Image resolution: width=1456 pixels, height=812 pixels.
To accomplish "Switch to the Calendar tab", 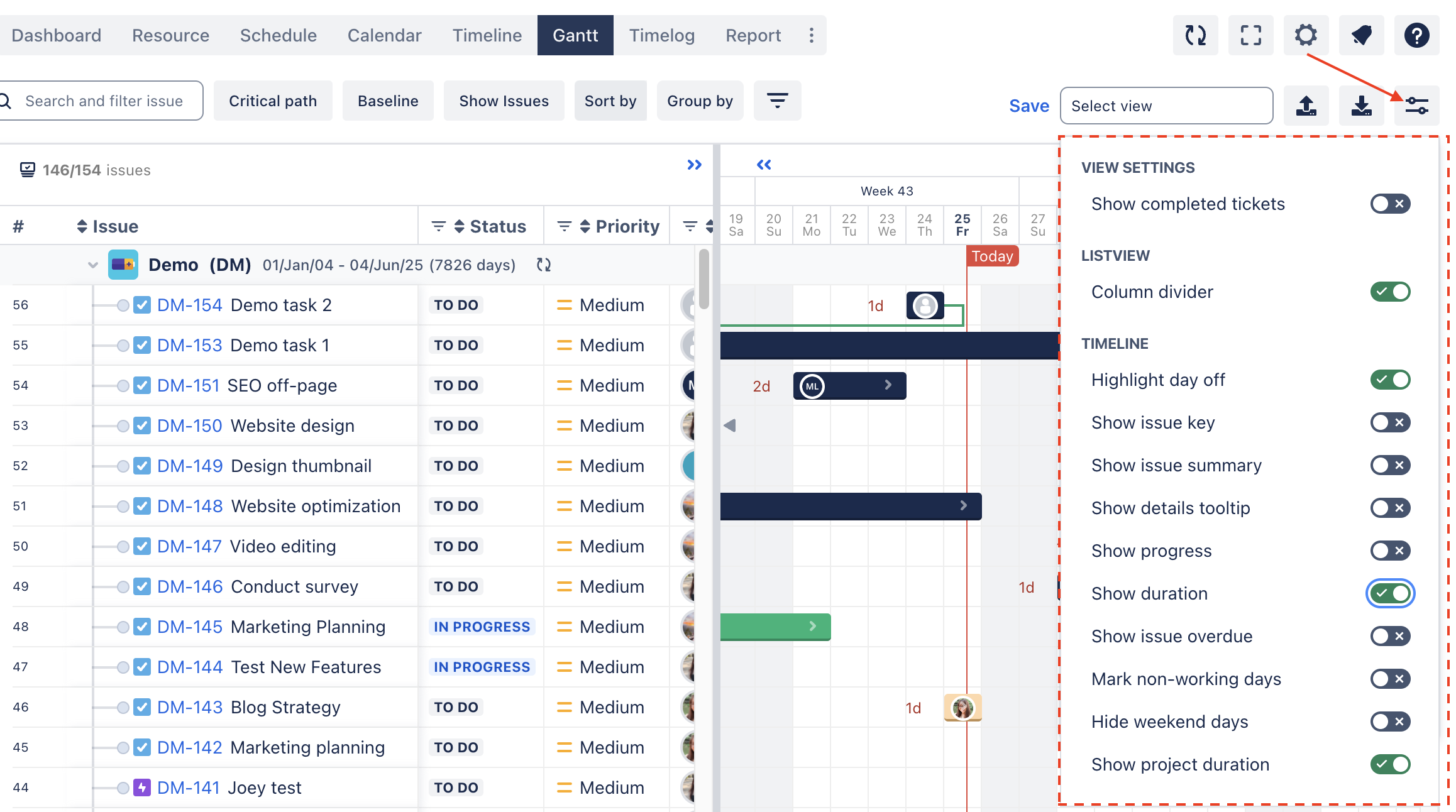I will (x=384, y=35).
